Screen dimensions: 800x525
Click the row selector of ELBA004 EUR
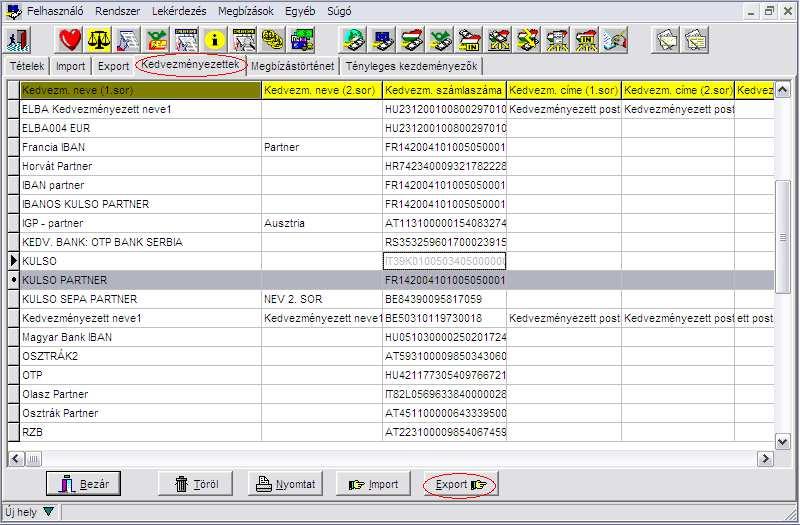pyautogui.click(x=14, y=129)
